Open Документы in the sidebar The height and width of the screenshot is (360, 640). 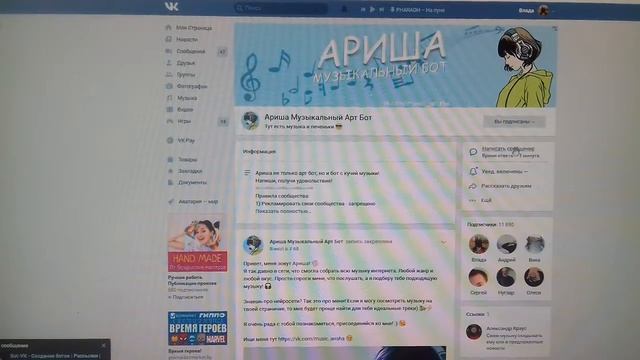tap(192, 182)
